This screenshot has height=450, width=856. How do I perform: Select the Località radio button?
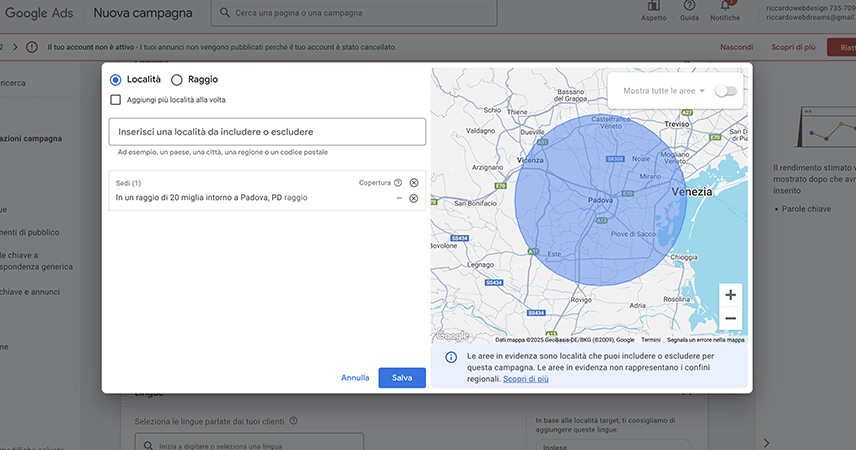click(x=116, y=79)
